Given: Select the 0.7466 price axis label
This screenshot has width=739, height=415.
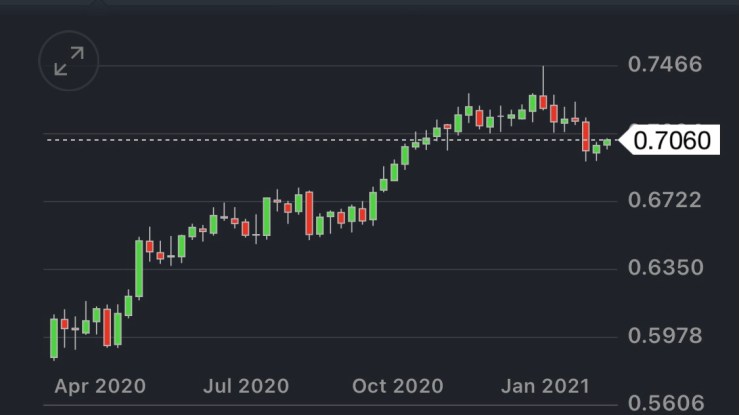Looking at the screenshot, I should (665, 65).
